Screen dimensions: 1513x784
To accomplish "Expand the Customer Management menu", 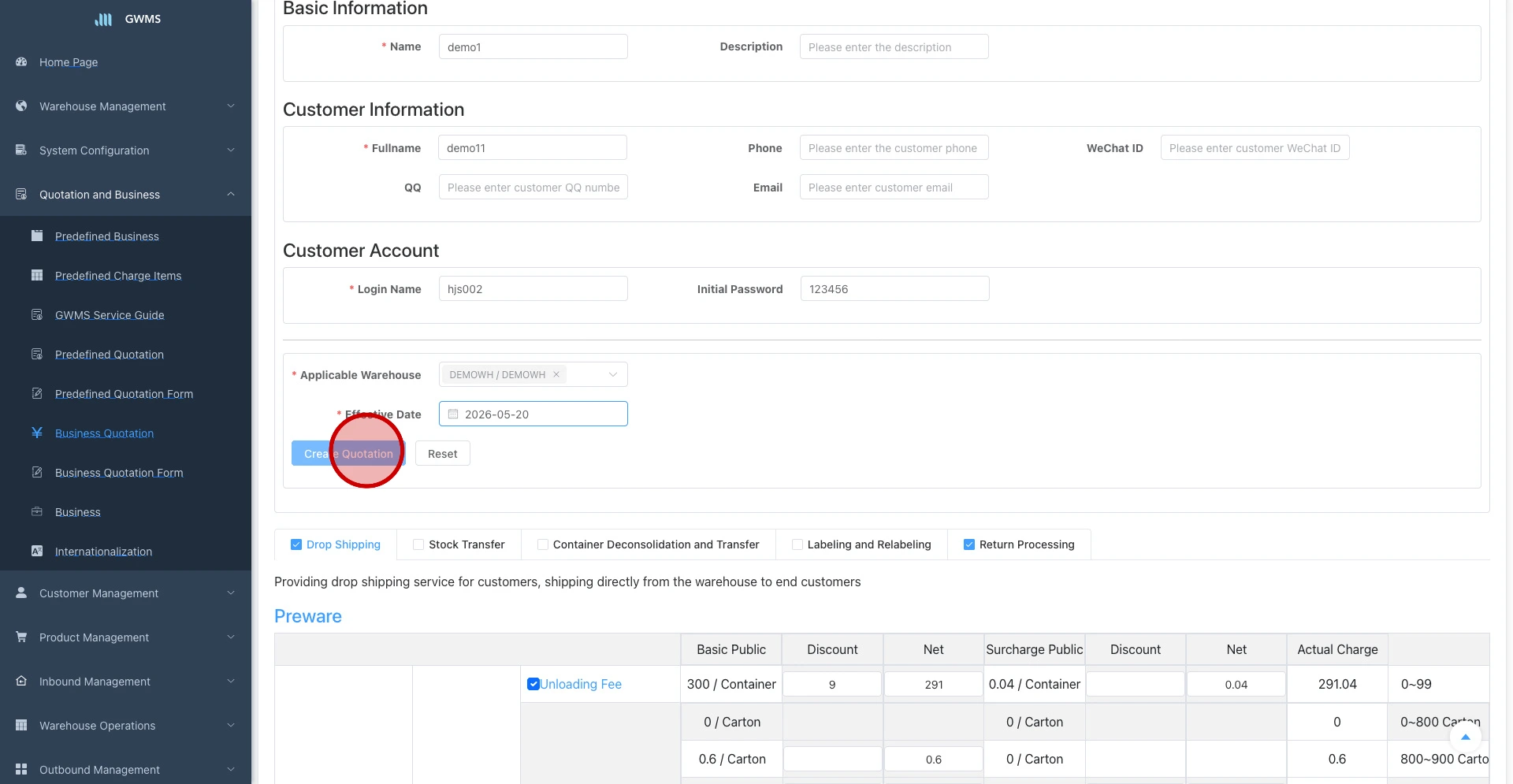I will click(231, 593).
